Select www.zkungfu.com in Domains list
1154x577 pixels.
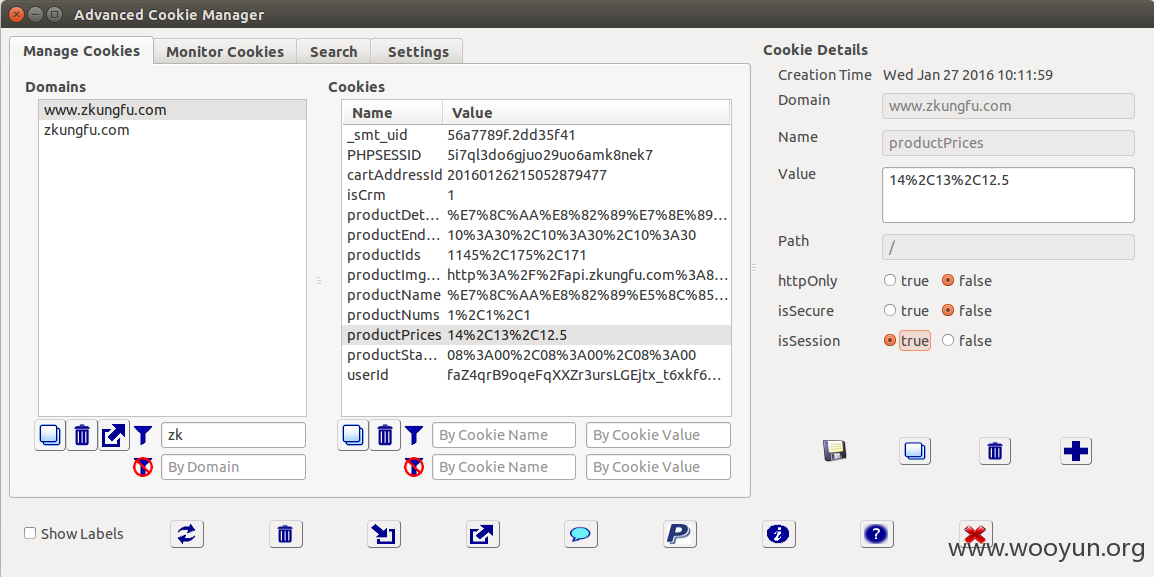coord(172,110)
